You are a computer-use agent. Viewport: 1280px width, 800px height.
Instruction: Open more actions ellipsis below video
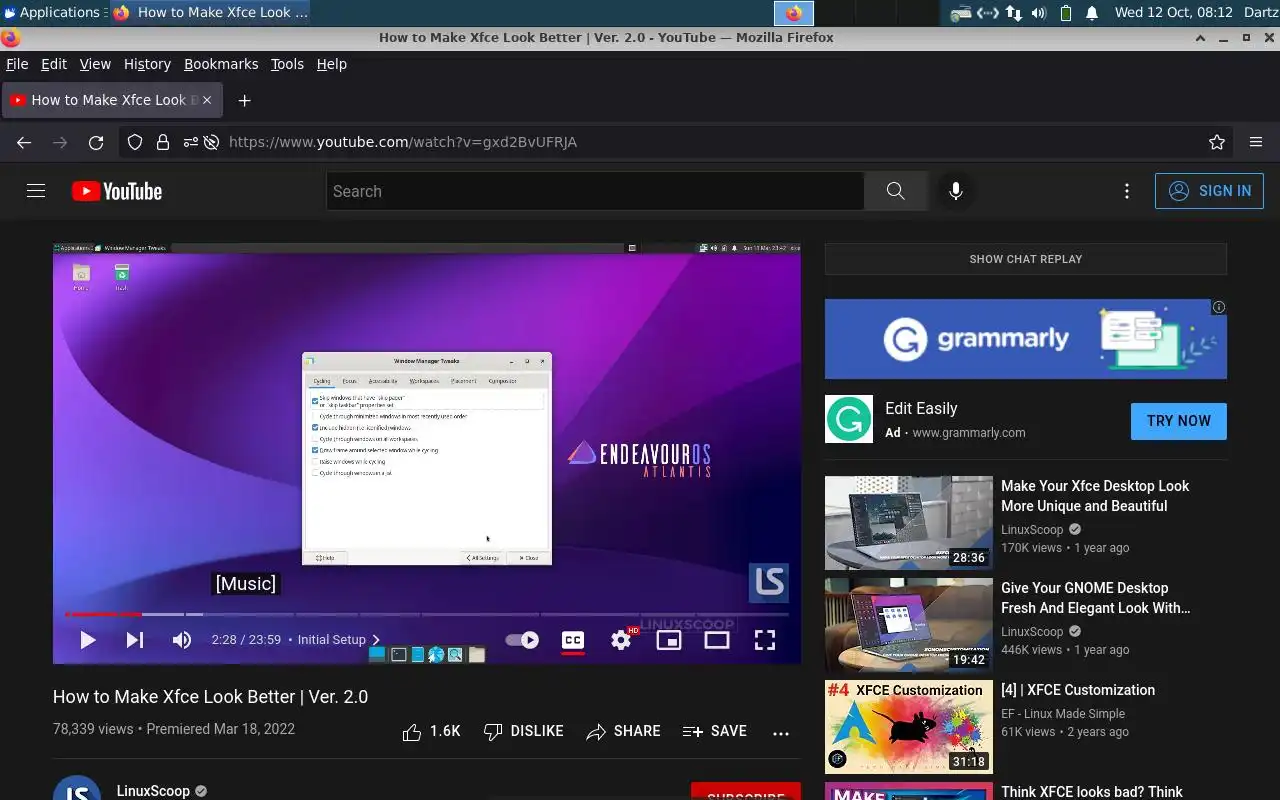[x=781, y=733]
